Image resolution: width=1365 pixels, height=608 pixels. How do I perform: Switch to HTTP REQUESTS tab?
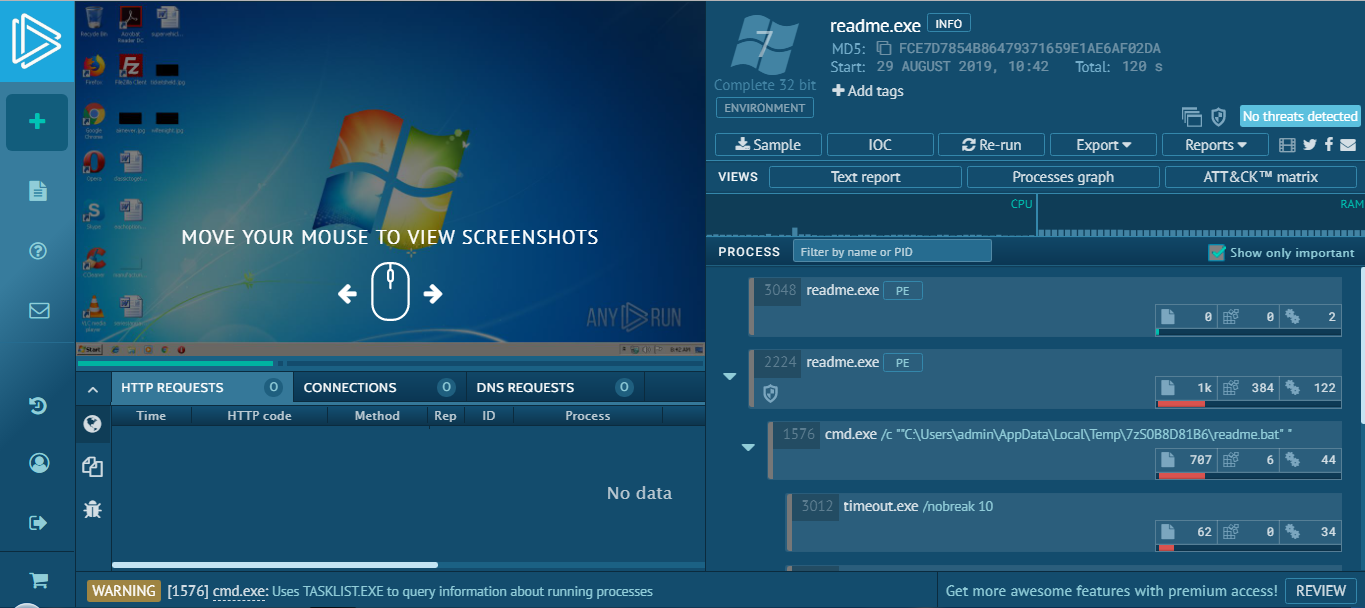(x=201, y=387)
